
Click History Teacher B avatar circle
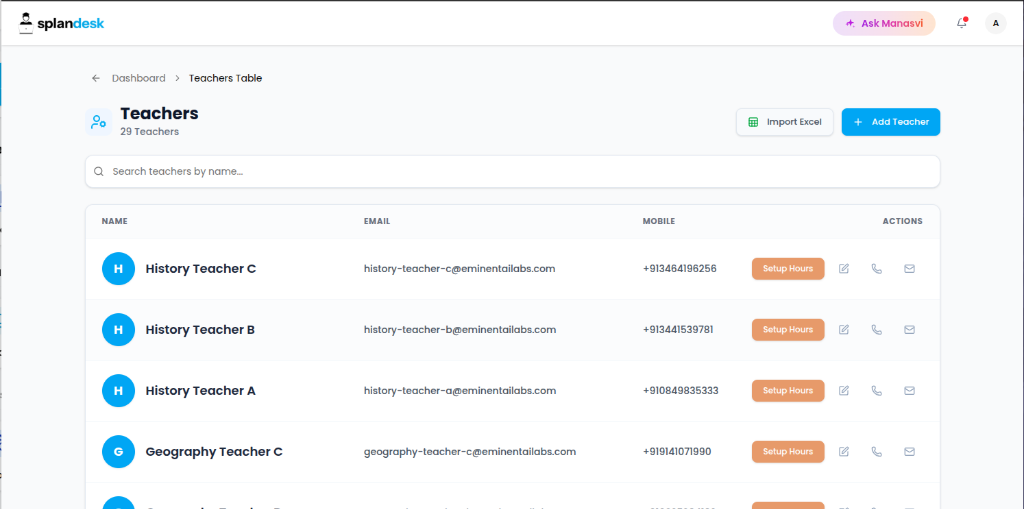click(x=118, y=330)
